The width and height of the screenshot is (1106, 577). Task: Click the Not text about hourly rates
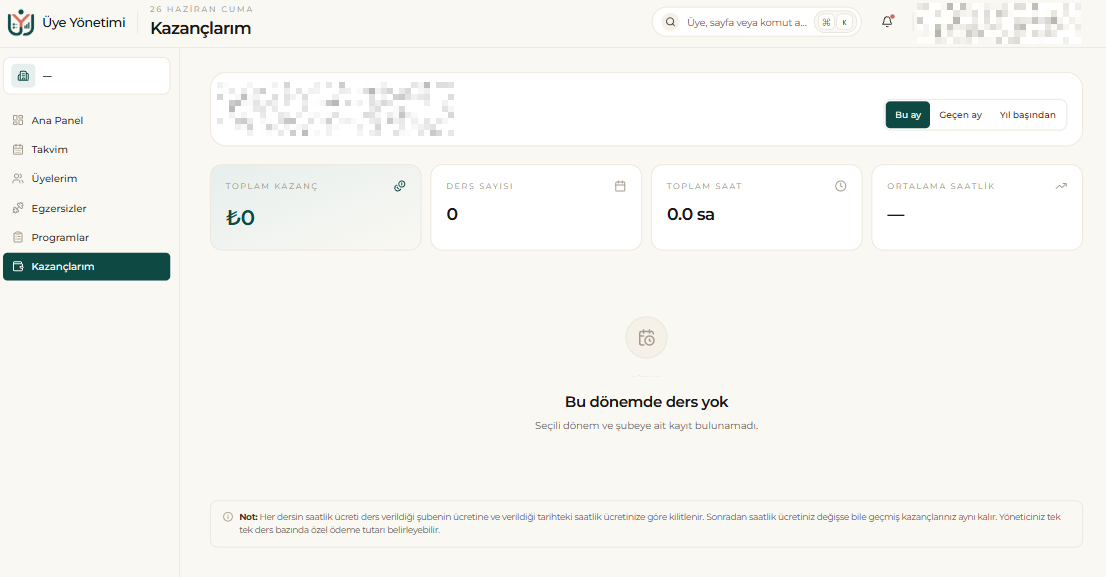point(650,523)
